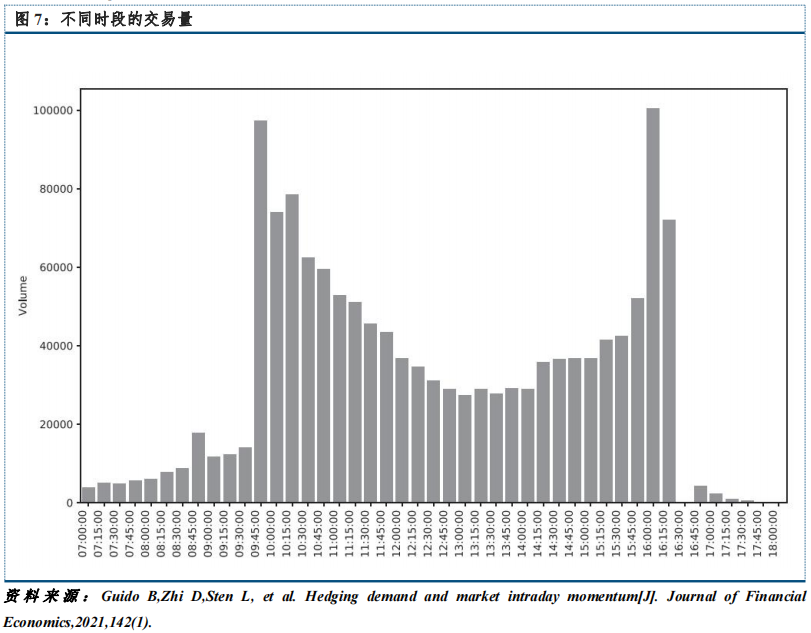The height and width of the screenshot is (633, 811).
Task: Click the Volume y-axis label
Action: point(24,297)
